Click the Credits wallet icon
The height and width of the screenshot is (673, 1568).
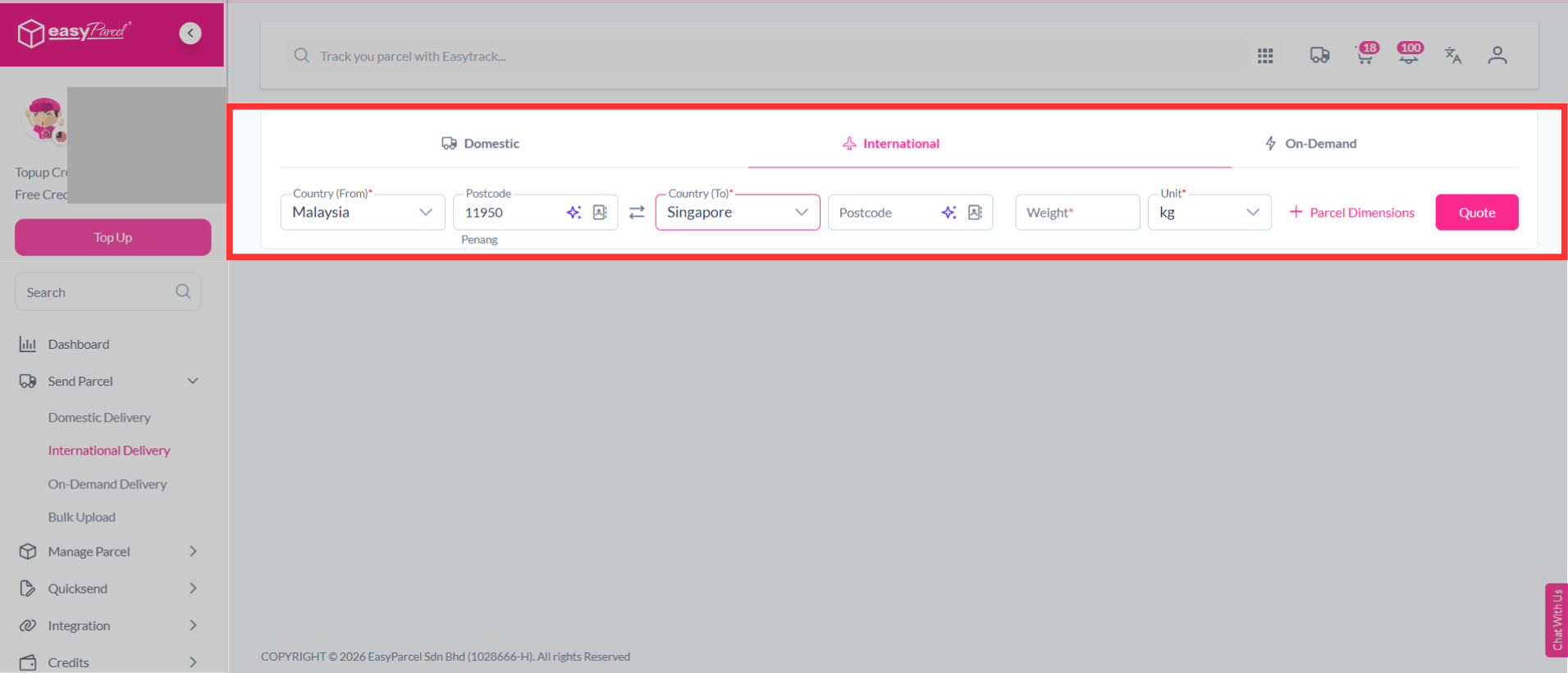pos(28,662)
